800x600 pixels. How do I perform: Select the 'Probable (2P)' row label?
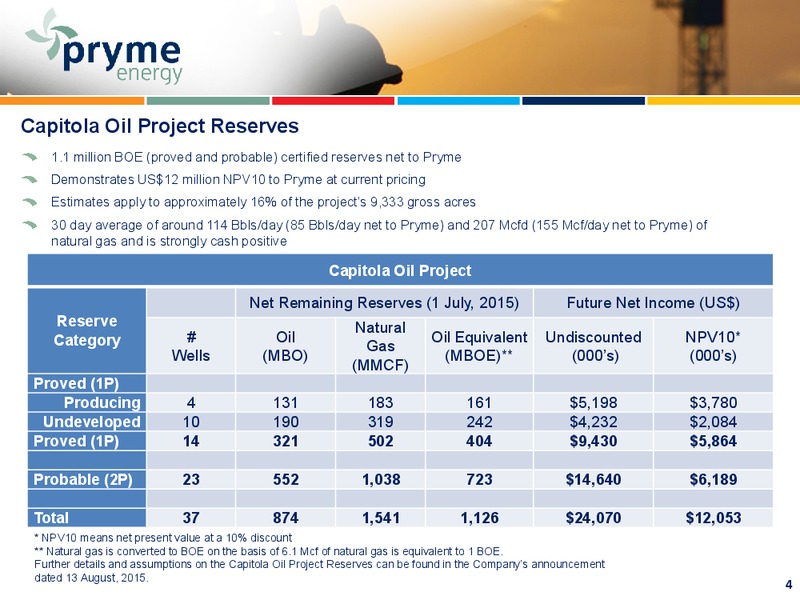(x=83, y=480)
